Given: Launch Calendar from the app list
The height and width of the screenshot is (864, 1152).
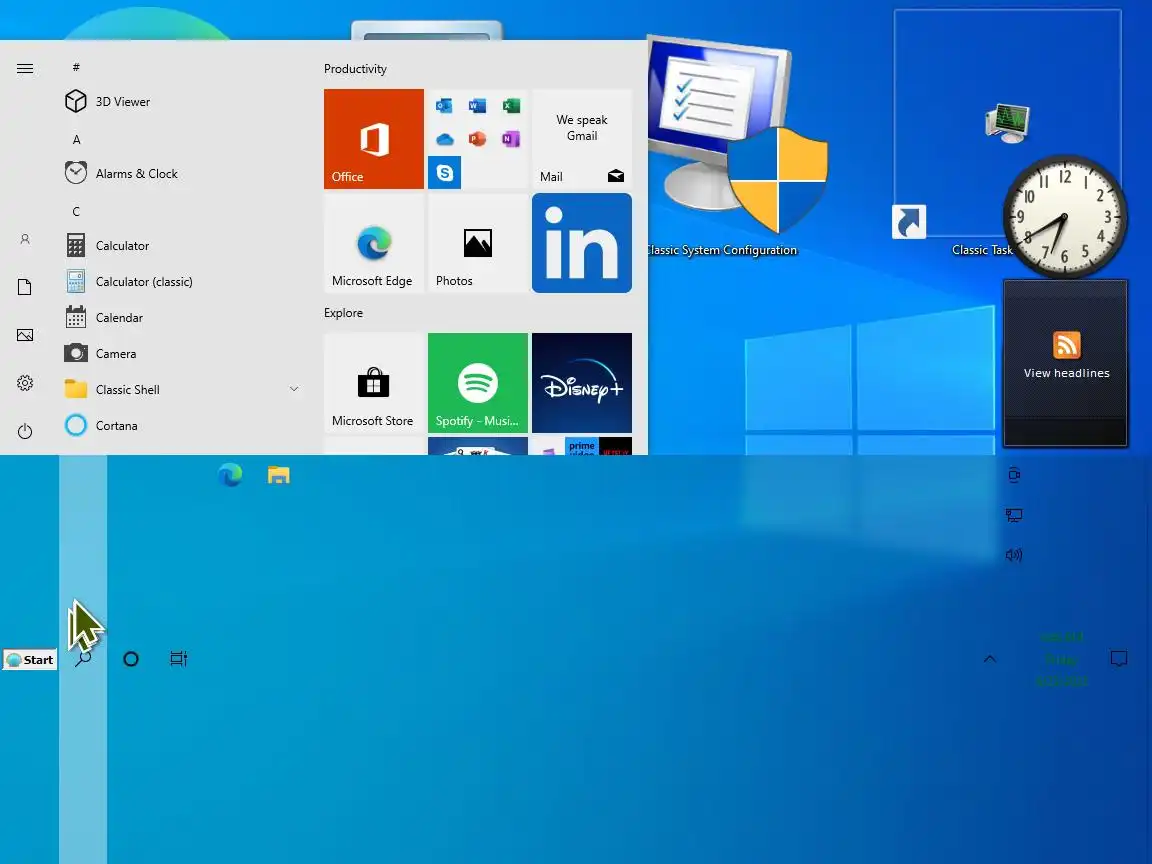Looking at the screenshot, I should point(184,317).
